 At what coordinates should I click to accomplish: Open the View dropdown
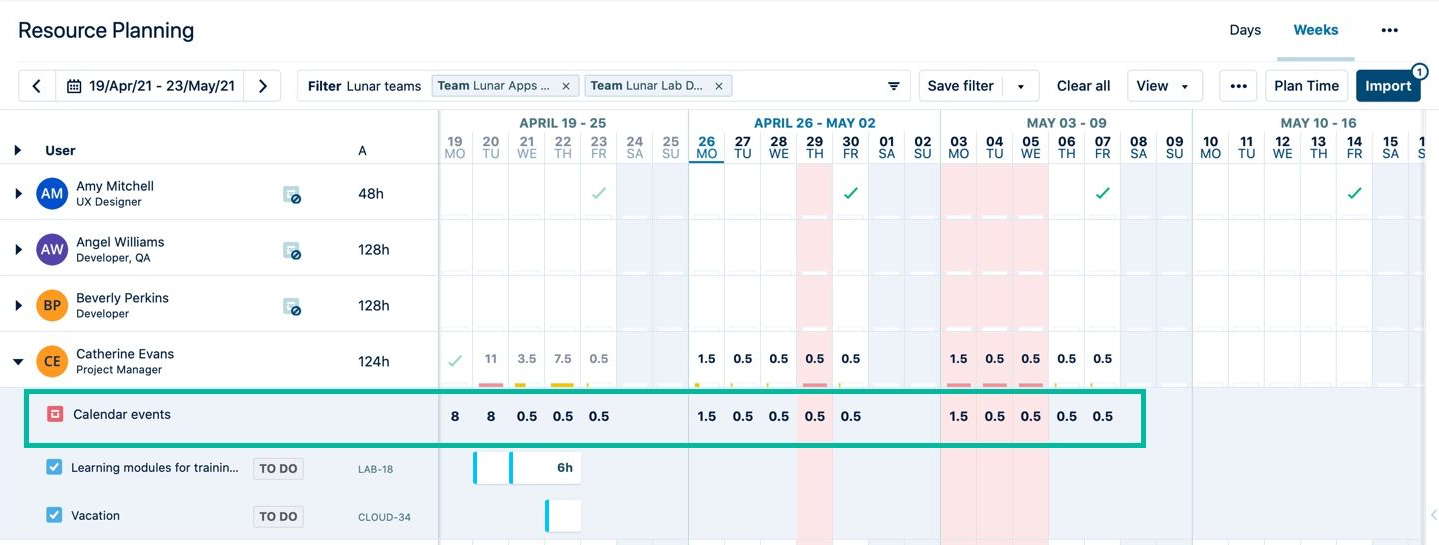coord(1164,86)
